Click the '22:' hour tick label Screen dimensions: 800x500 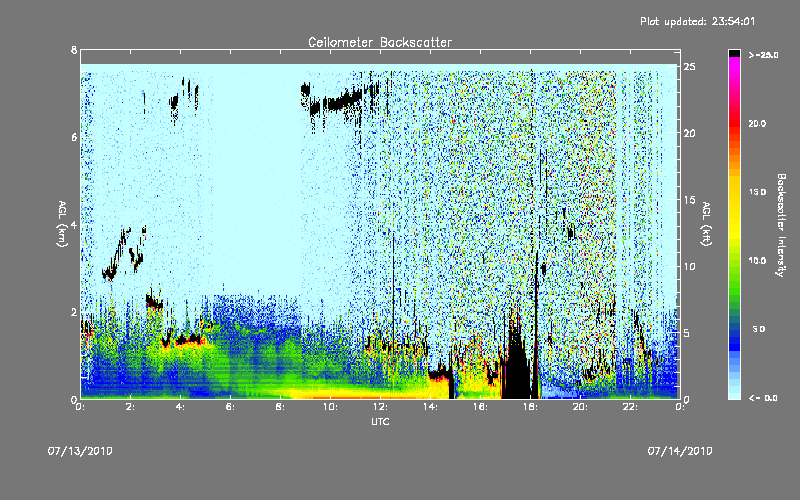630,407
